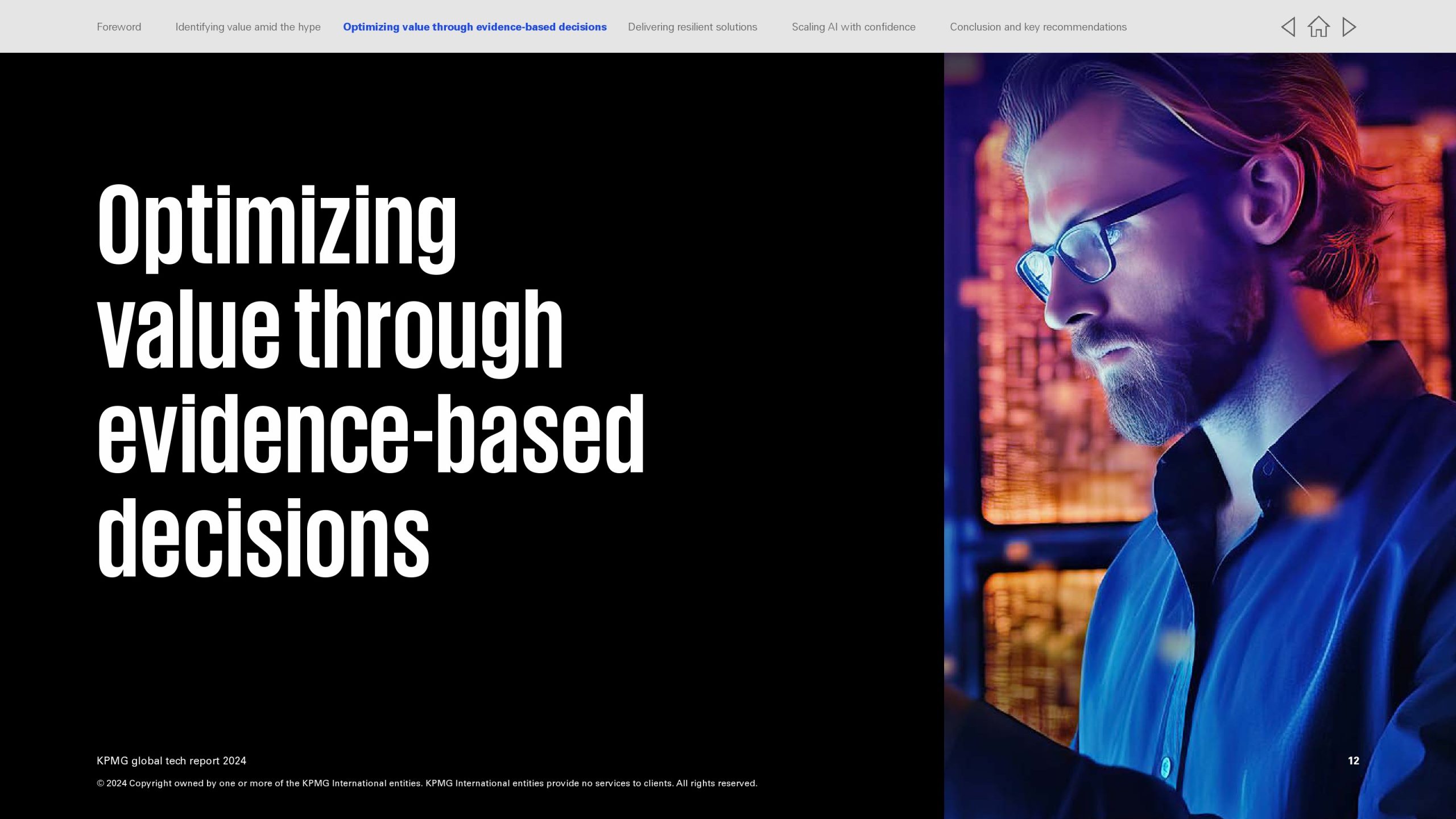Click the evidence-based line of the heading

(371, 433)
